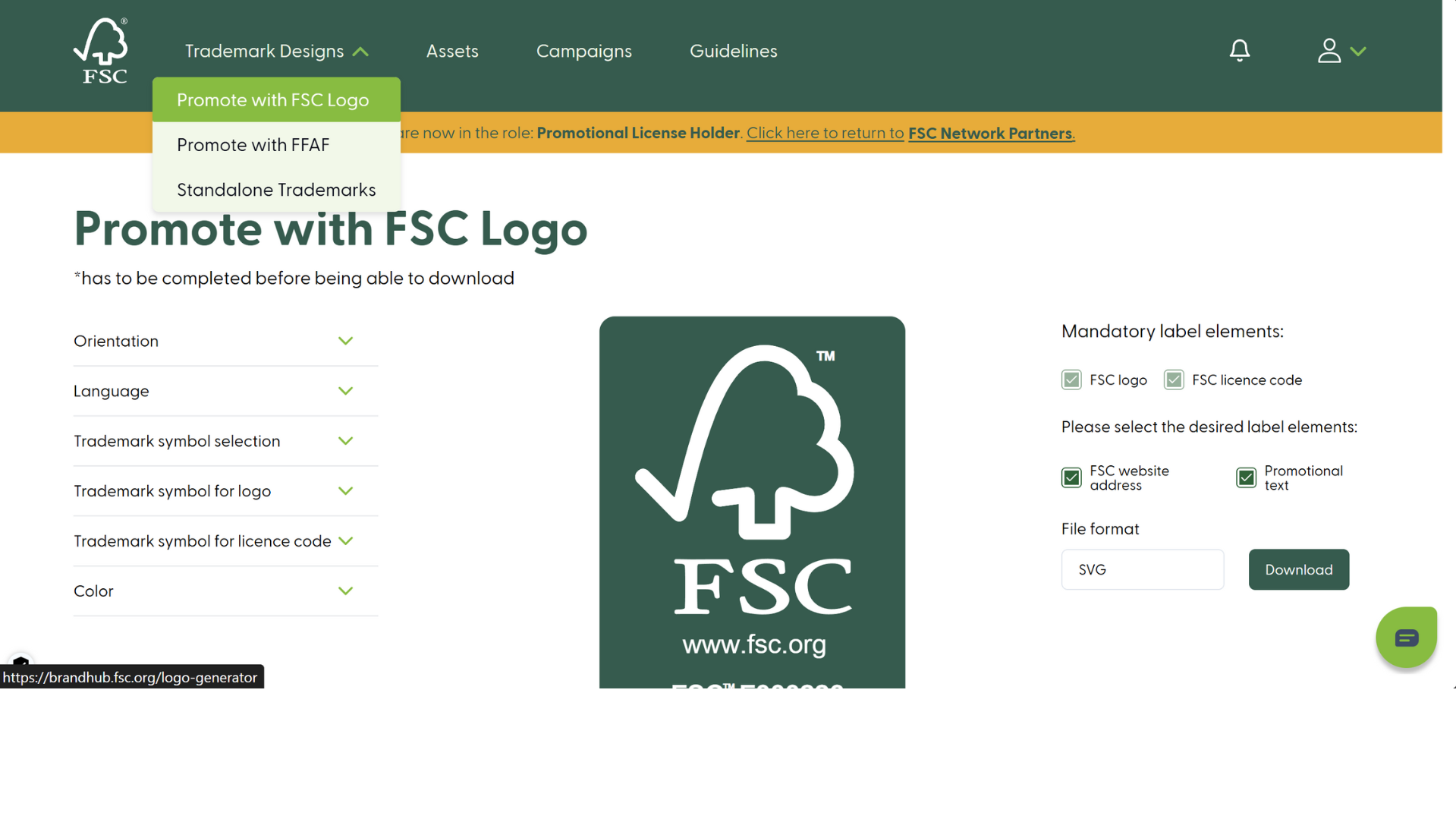
Task: Select Promote with FFAF menu item
Action: click(x=253, y=145)
